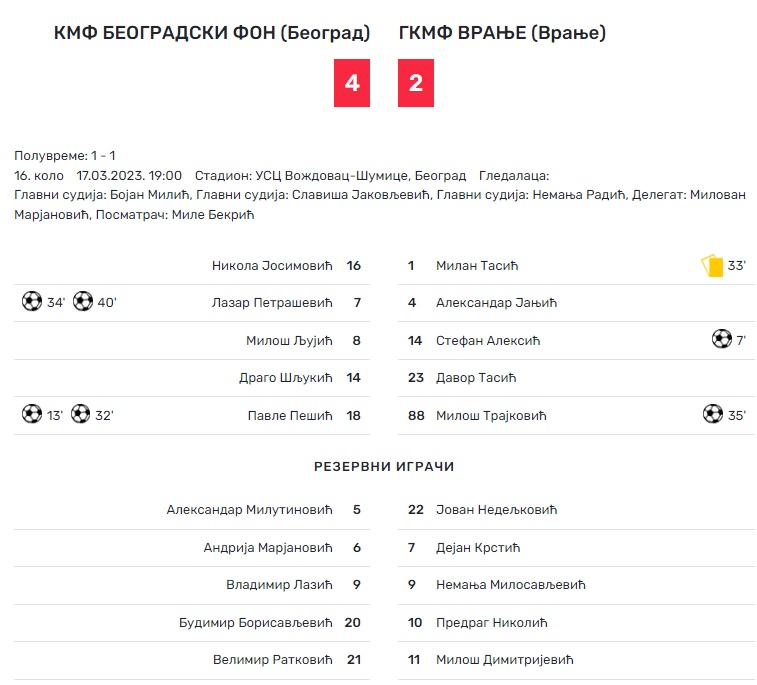This screenshot has height=685, width=757.
Task: Select reserve Милош Димитријевић
Action: coord(505,660)
